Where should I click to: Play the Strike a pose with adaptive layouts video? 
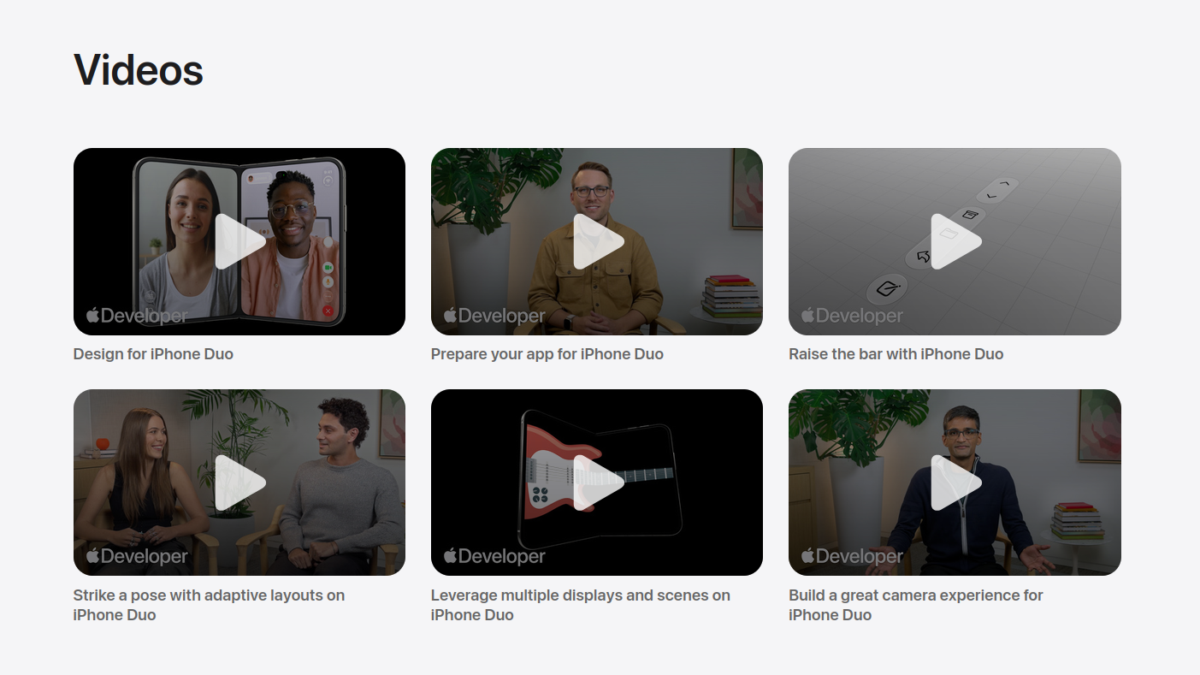click(x=239, y=482)
